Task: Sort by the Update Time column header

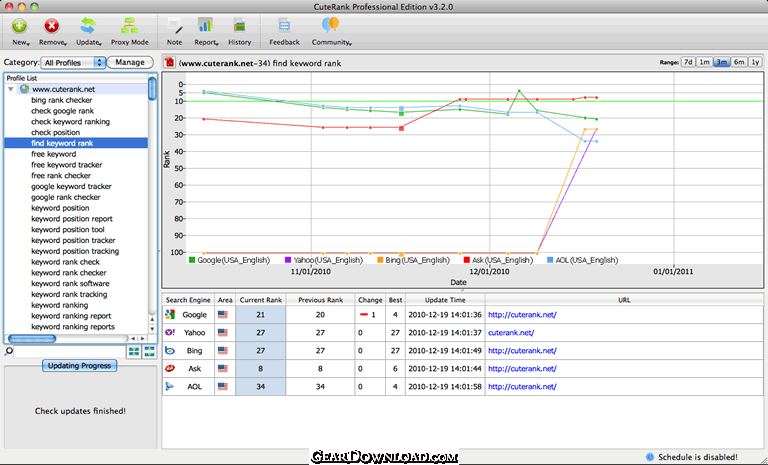Action: tap(445, 300)
